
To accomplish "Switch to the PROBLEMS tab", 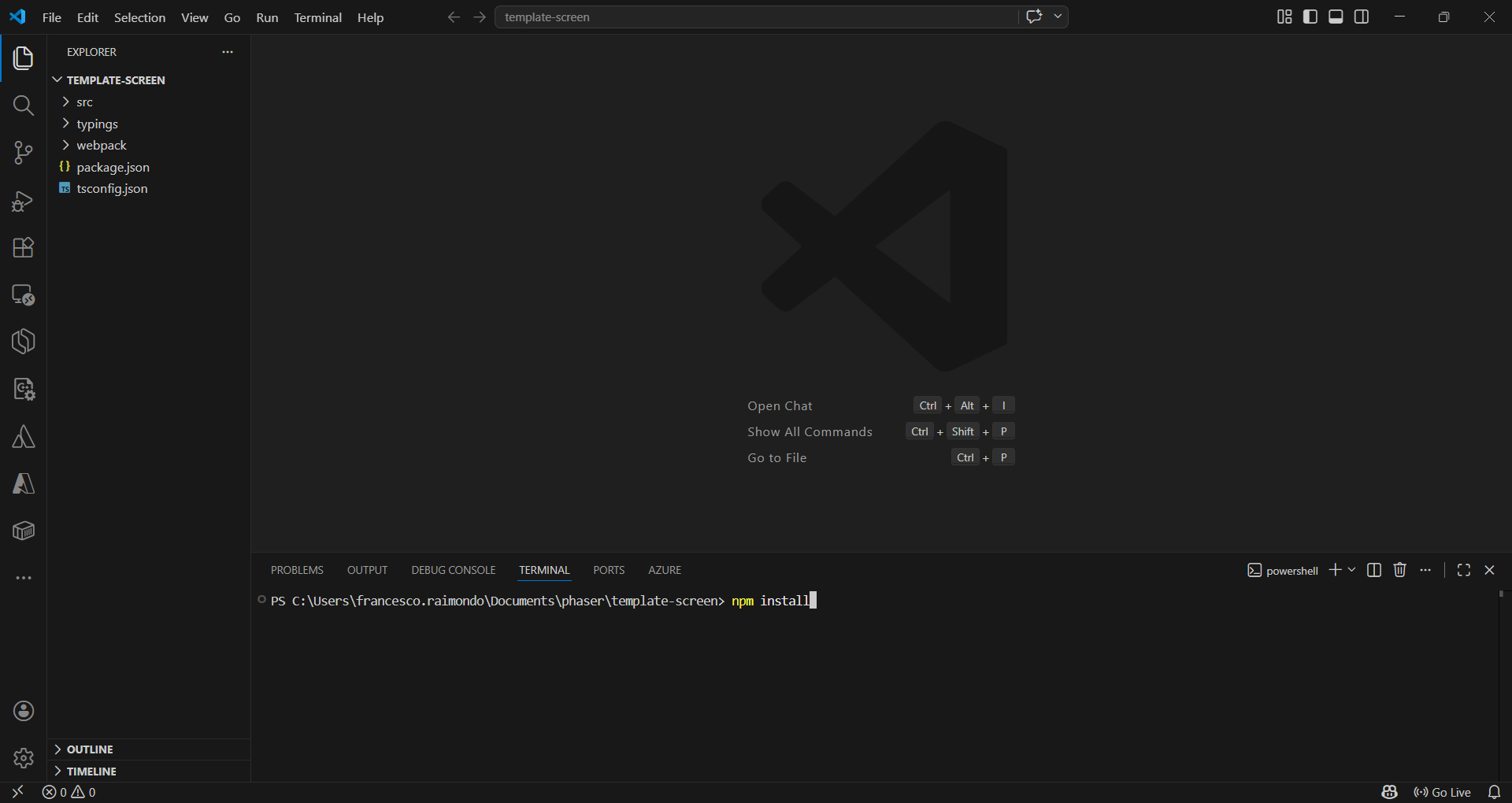I will pyautogui.click(x=297, y=570).
